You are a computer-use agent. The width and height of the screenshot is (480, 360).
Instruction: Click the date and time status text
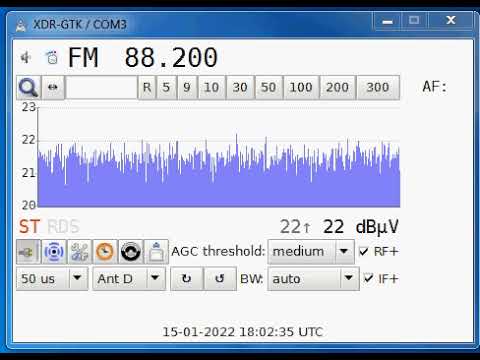(x=243, y=332)
